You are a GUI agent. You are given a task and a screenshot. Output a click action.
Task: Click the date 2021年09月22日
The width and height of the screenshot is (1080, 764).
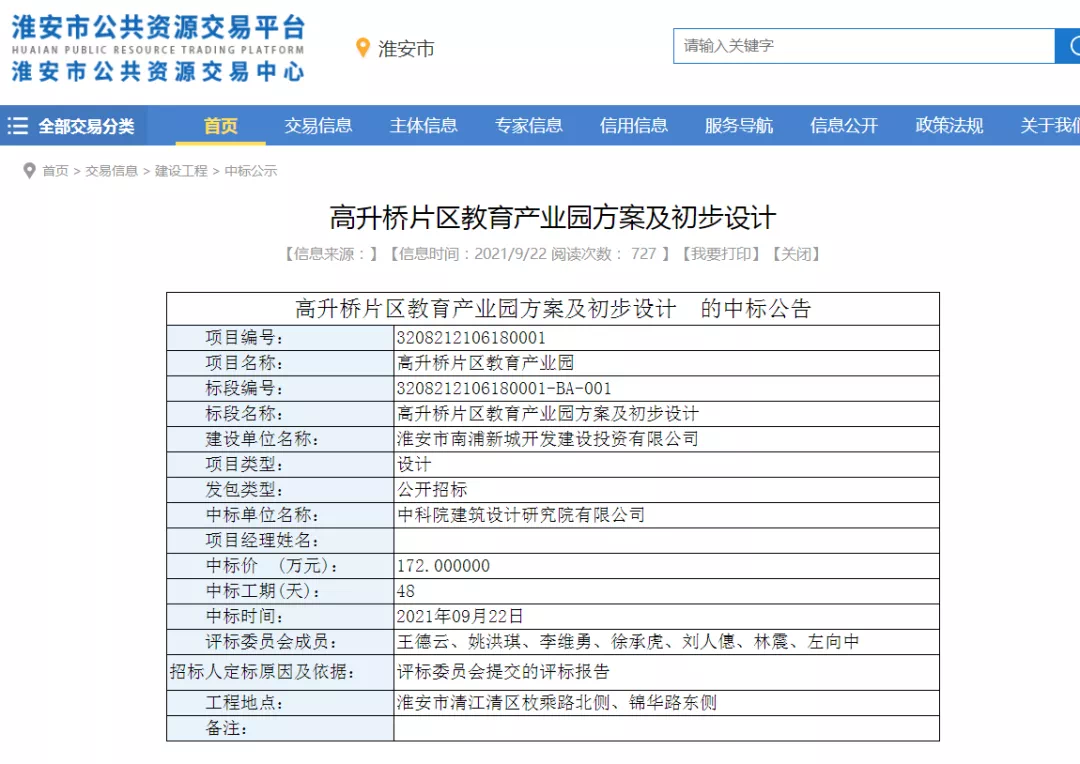pos(460,617)
